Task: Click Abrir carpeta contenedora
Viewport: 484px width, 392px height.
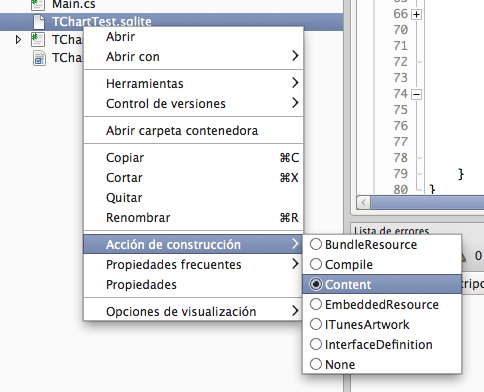Action: (193, 131)
